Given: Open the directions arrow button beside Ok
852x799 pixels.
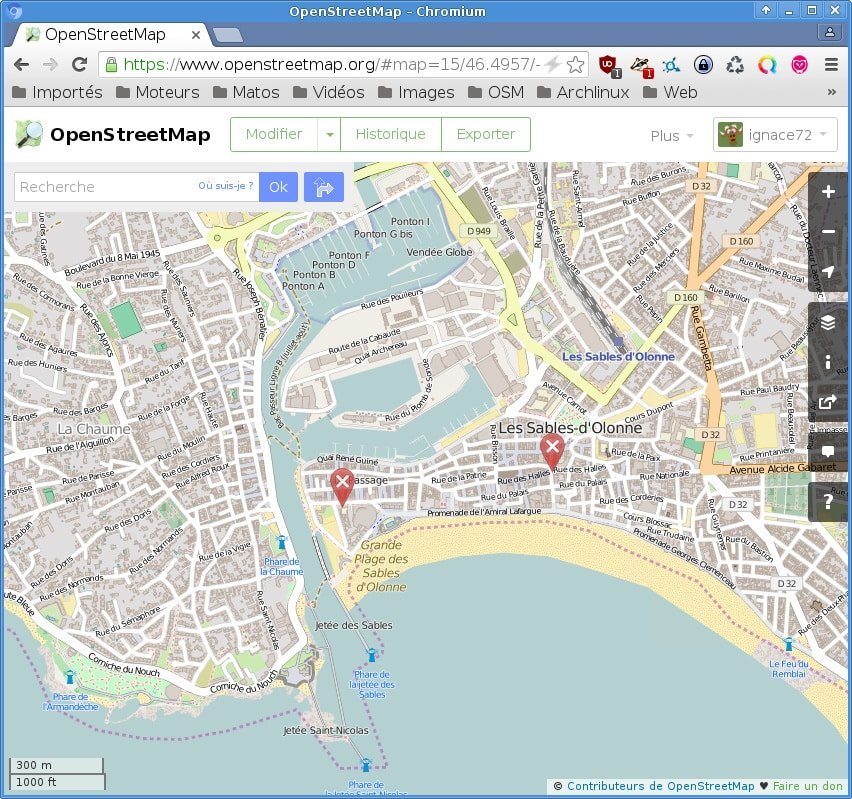Looking at the screenshot, I should click(324, 187).
